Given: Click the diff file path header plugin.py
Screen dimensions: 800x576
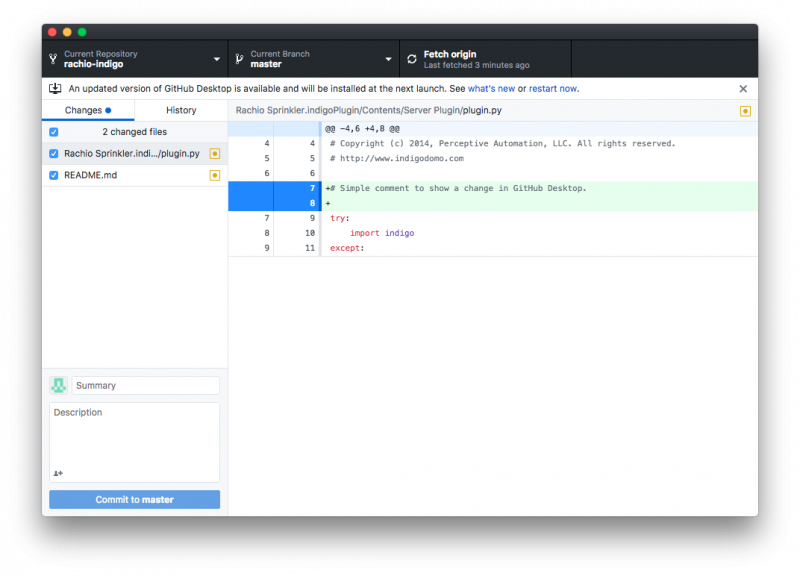Looking at the screenshot, I should pos(368,110).
